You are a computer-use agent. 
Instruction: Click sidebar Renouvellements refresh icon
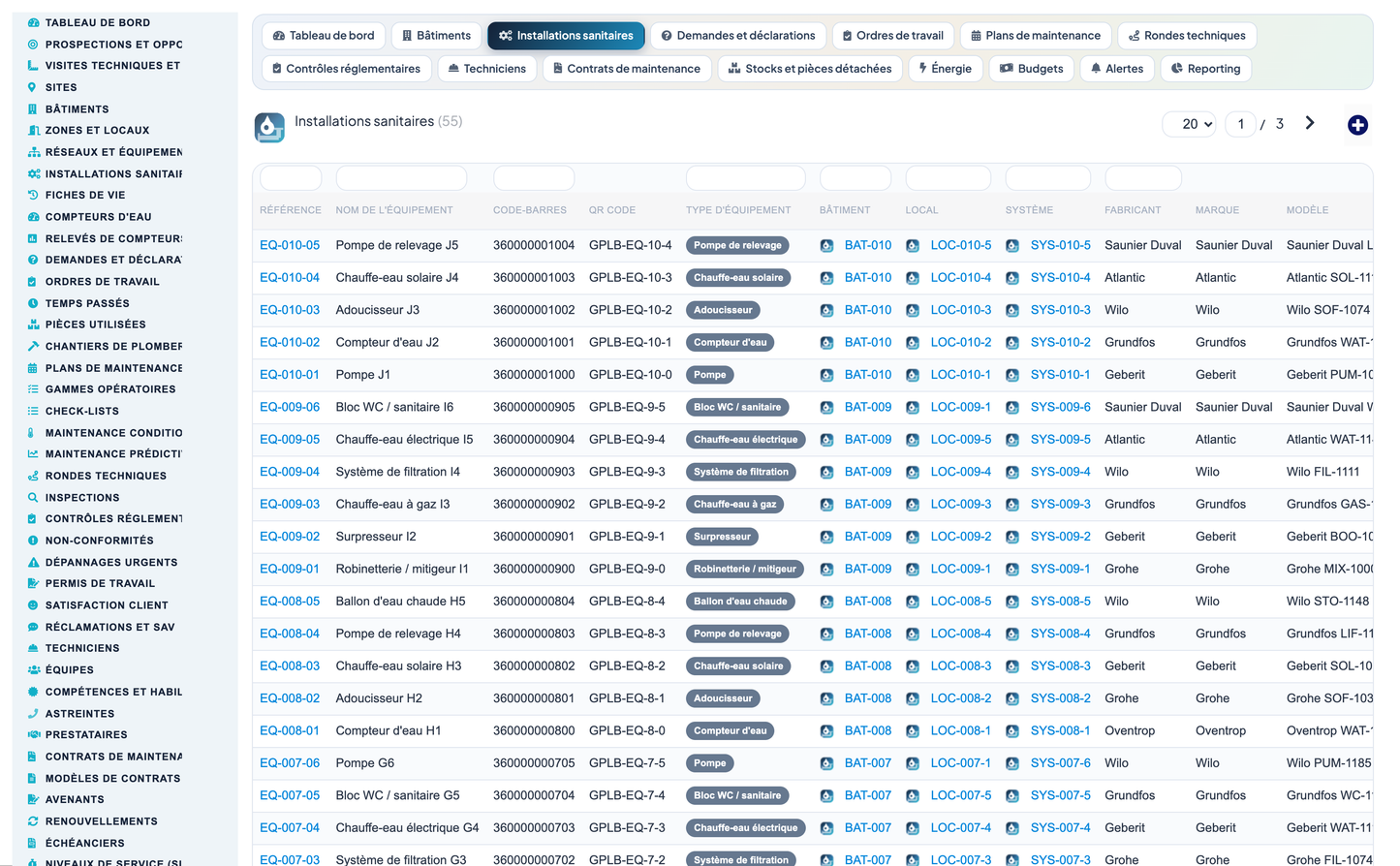(33, 820)
